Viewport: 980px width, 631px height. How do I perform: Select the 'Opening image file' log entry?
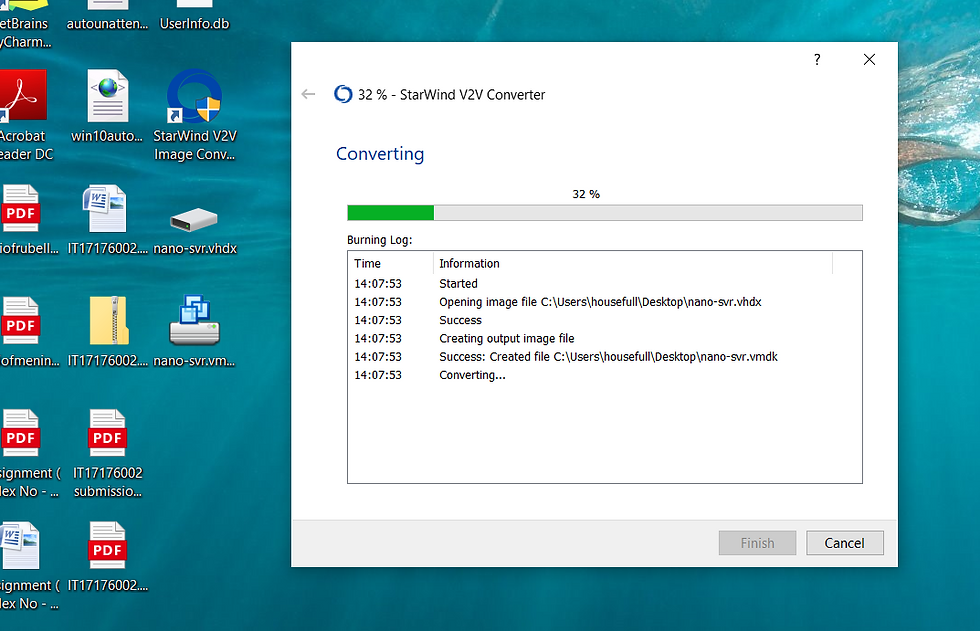pyautogui.click(x=604, y=302)
